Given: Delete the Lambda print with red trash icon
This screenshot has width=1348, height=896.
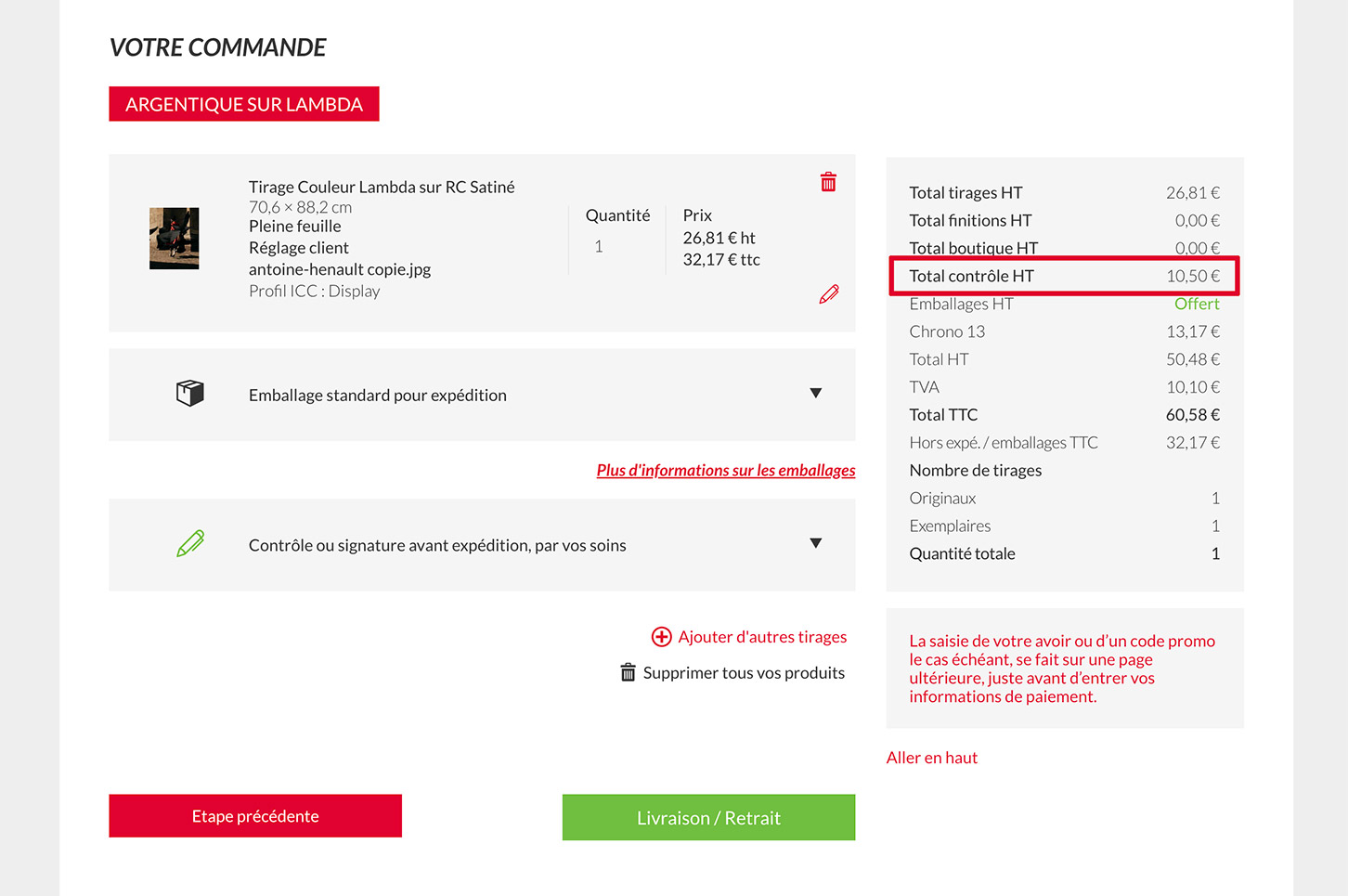Looking at the screenshot, I should pyautogui.click(x=828, y=182).
